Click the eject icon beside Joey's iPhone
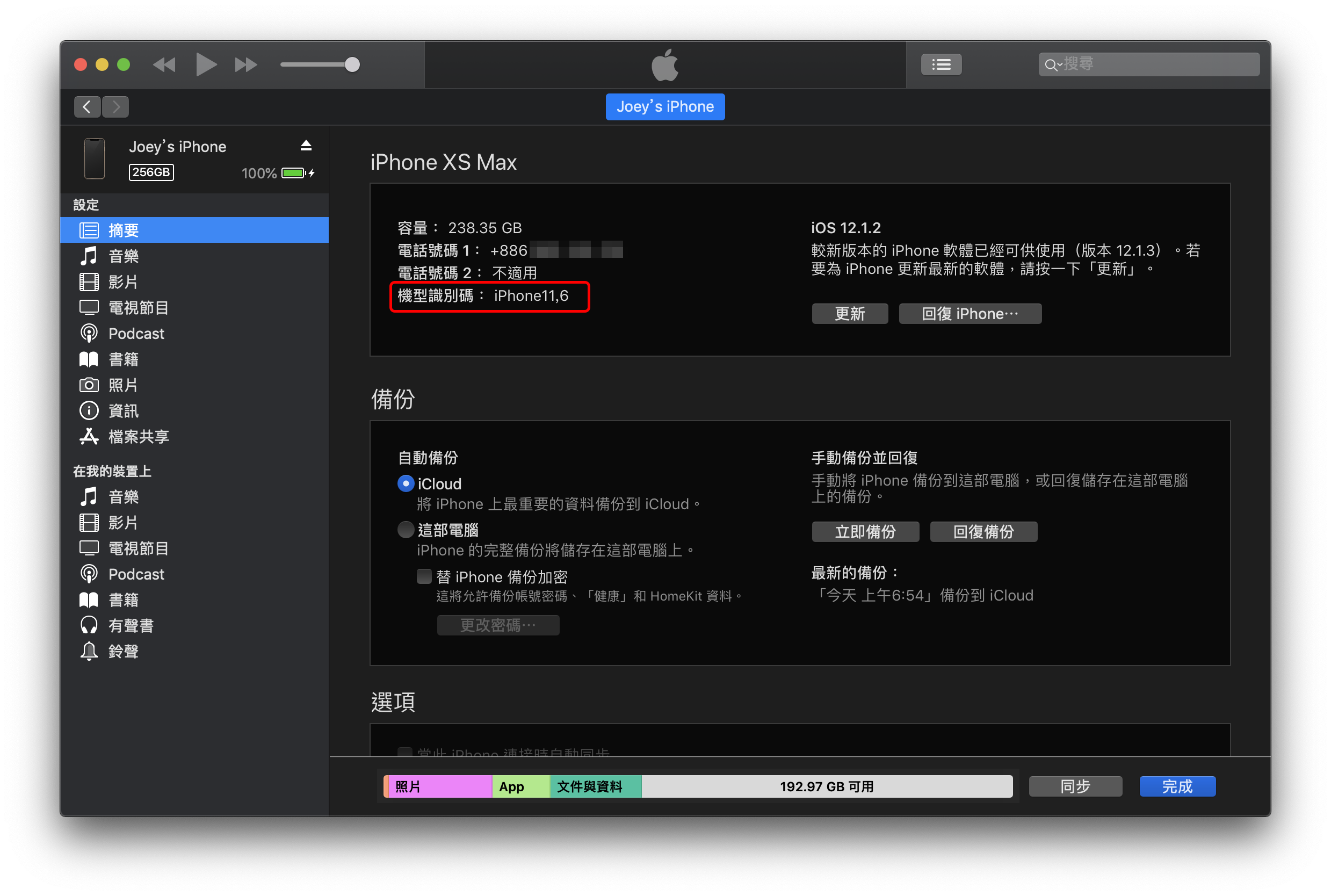The height and width of the screenshot is (896, 1331). pyautogui.click(x=306, y=146)
